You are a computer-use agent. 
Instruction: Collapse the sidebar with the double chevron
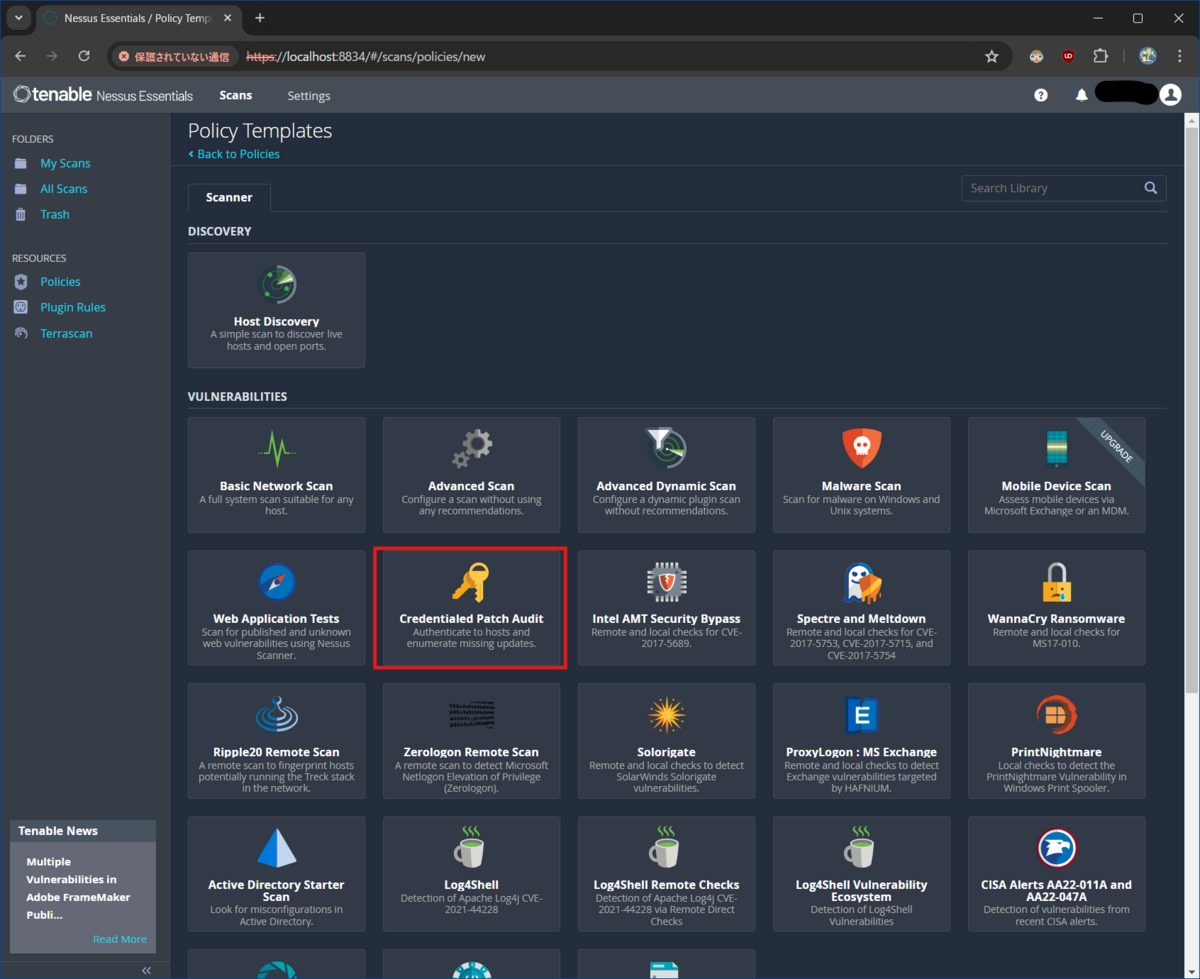(146, 970)
